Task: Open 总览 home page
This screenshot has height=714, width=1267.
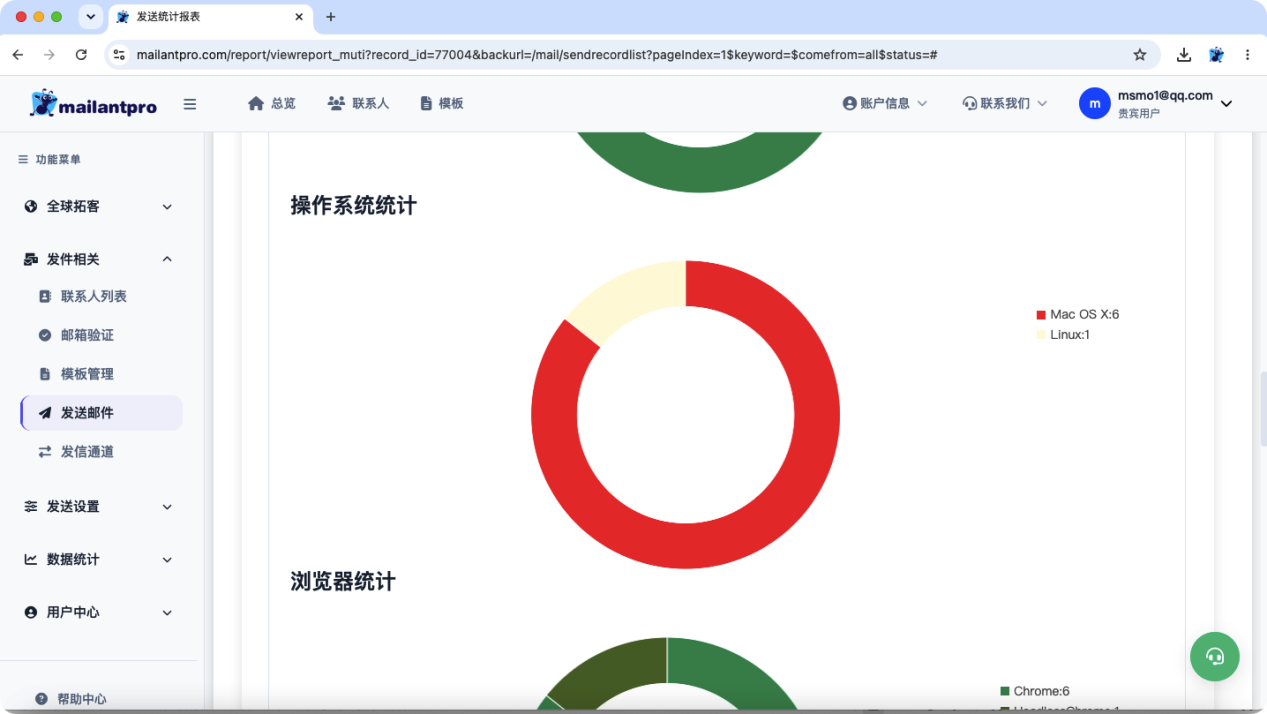Action: 272,103
